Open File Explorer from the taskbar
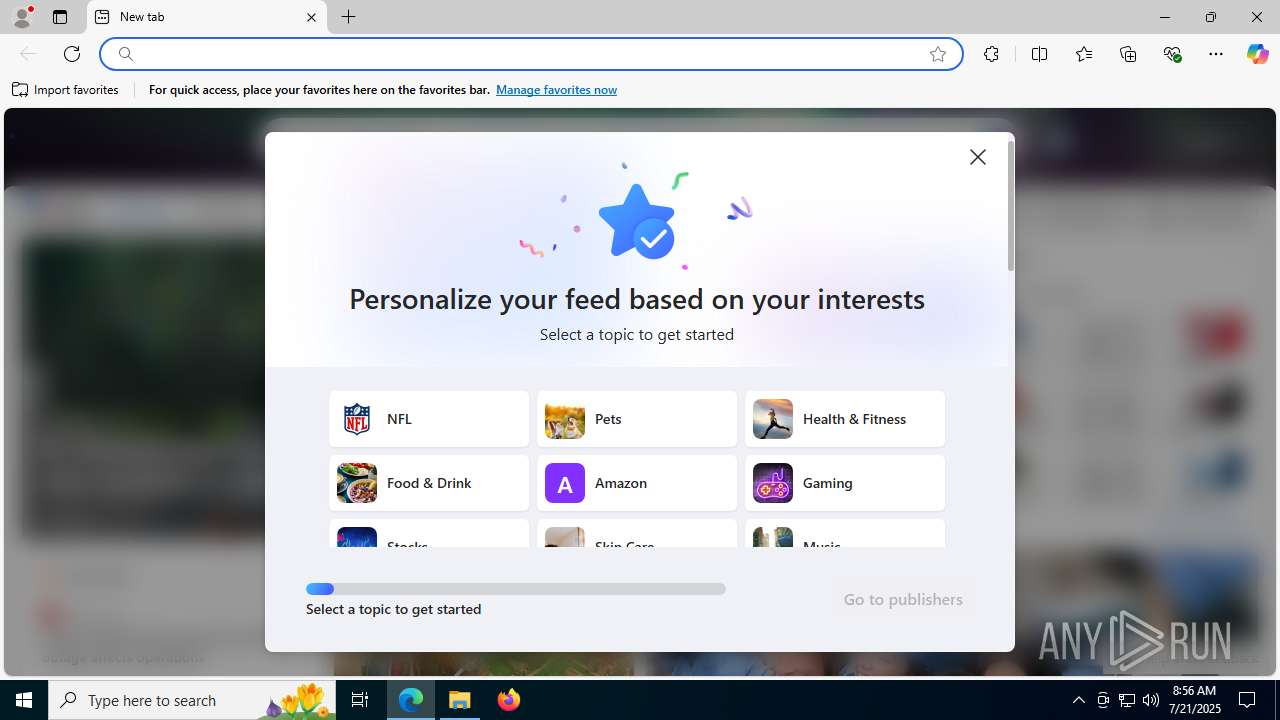 (460, 700)
